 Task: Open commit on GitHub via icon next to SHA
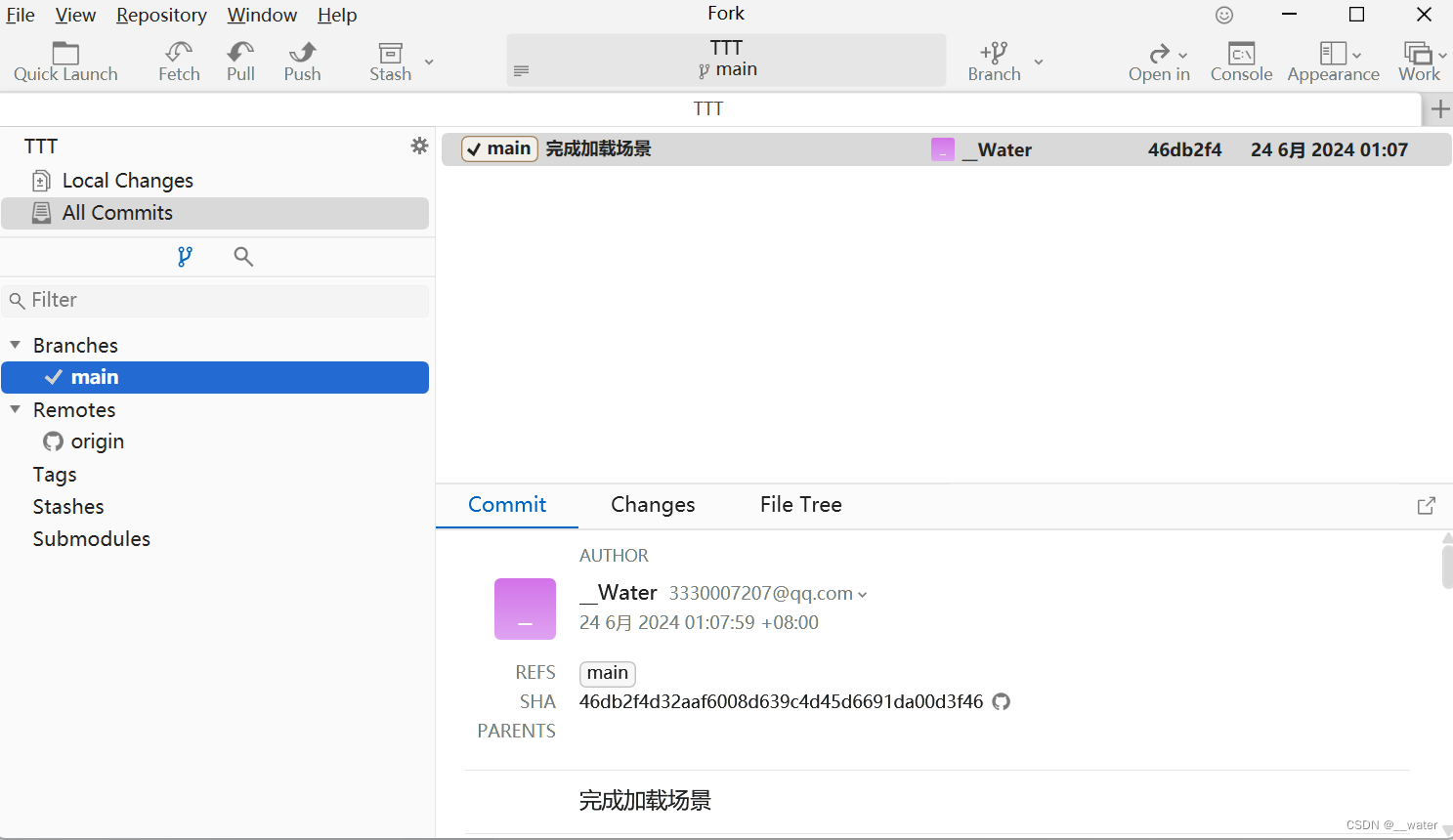[x=1001, y=701]
